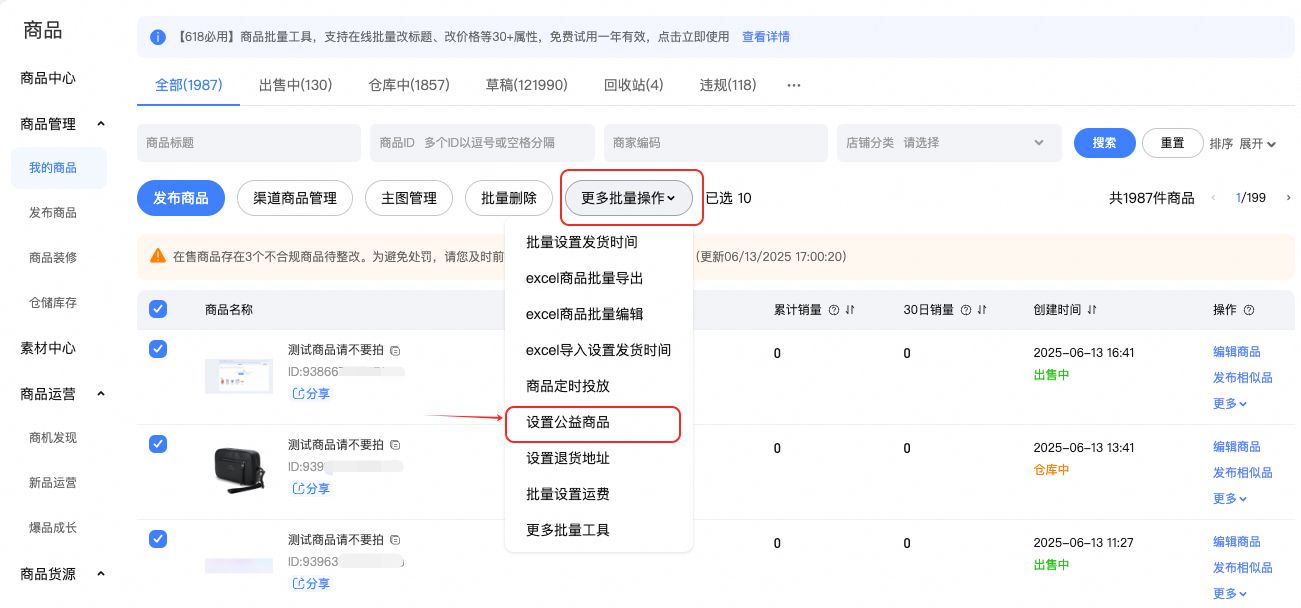Viewport: 1301px width, 608px height.
Task: Open 渠道商品管理
Action: (295, 198)
